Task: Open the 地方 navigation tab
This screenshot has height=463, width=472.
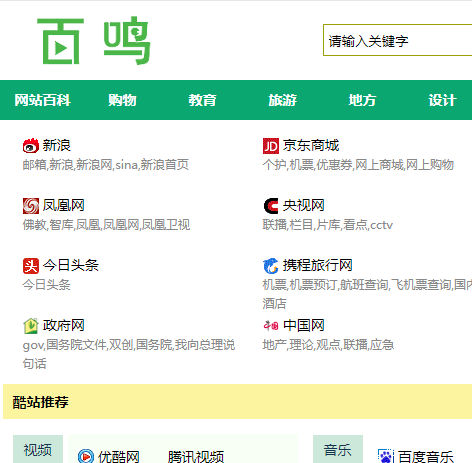Action: point(362,100)
